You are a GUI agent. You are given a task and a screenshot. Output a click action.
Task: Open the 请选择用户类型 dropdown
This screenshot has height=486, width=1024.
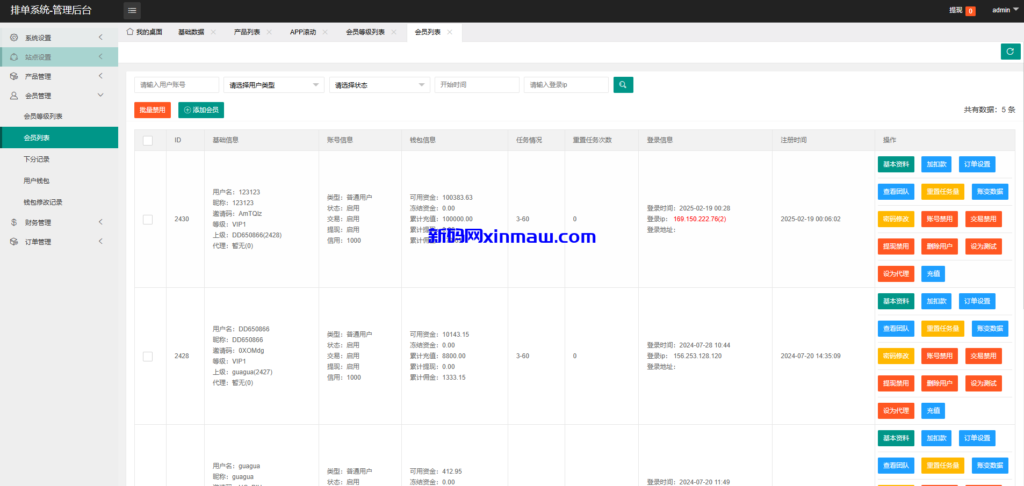click(274, 85)
